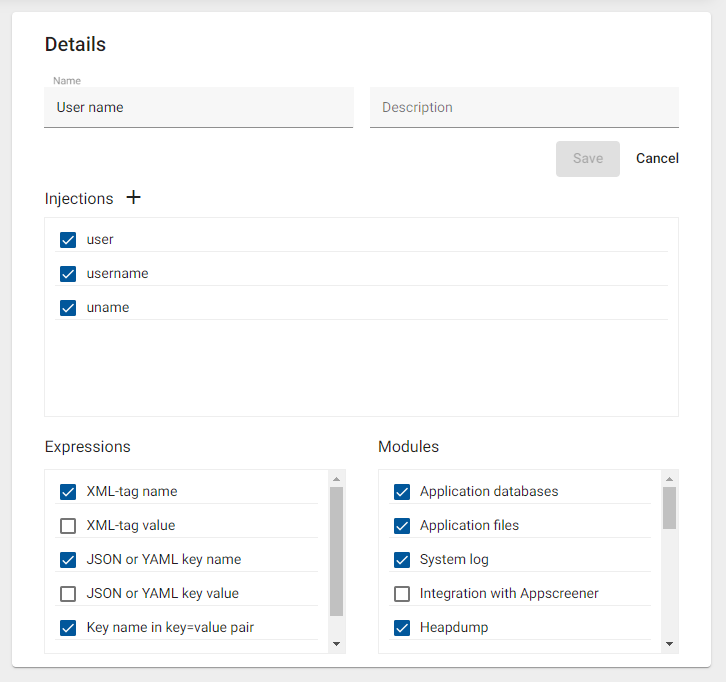Toggle the 'uname' injection checkbox
The width and height of the screenshot is (726, 682).
(x=68, y=307)
